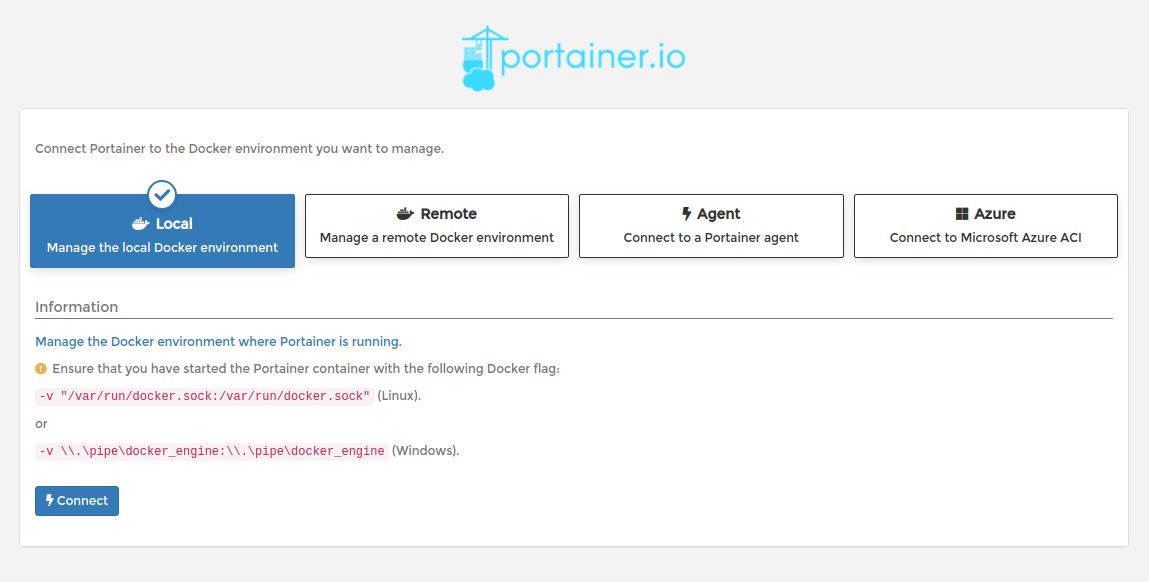Click the Connect button
Screen dimensions: 1149x582
click(x=76, y=500)
